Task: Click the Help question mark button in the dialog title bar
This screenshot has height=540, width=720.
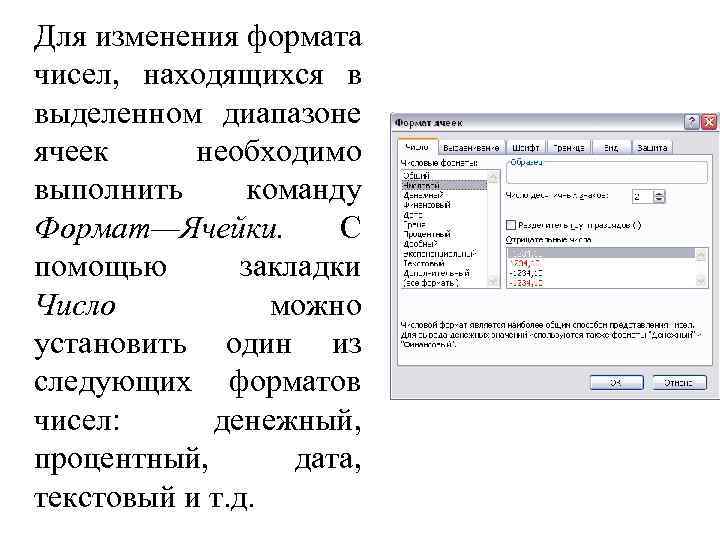Action: pyautogui.click(x=692, y=122)
